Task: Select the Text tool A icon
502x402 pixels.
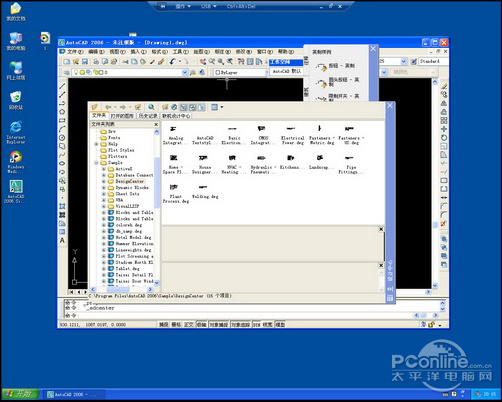Action: tap(62, 240)
